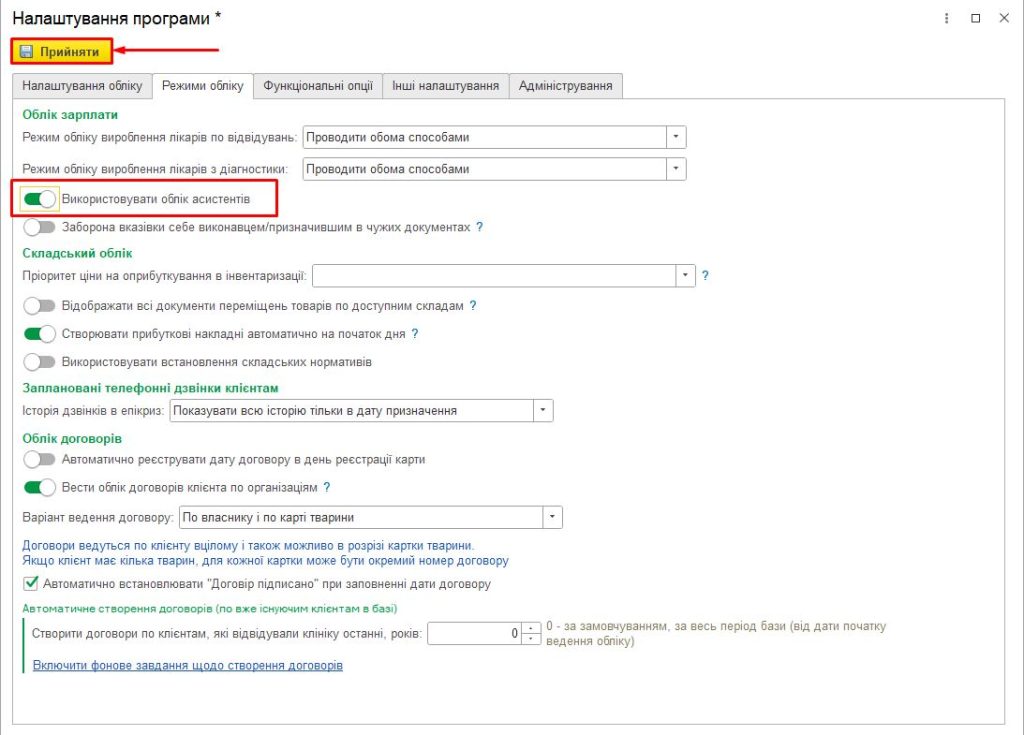Disable Використовувати облік асистентів toggle
The height and width of the screenshot is (735, 1024).
tap(39, 199)
